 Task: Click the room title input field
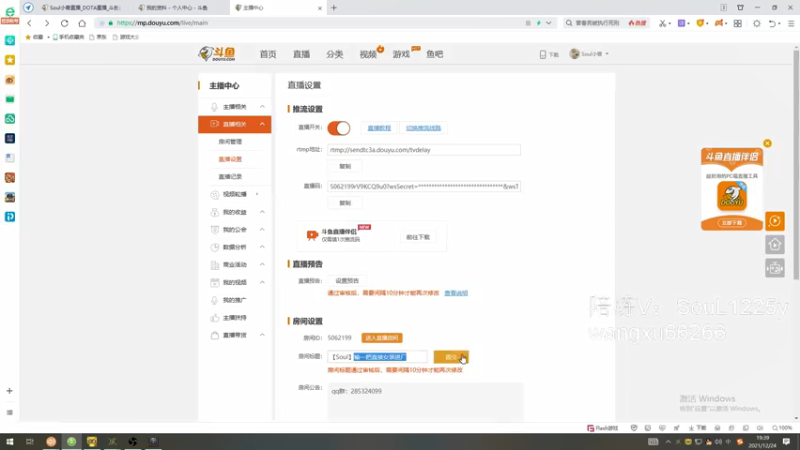coord(377,357)
